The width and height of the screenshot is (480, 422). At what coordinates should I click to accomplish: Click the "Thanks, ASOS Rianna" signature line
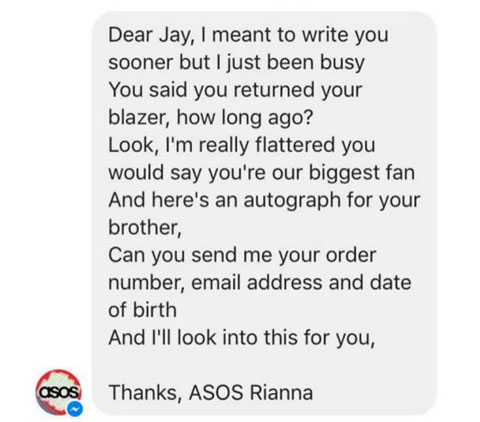click(211, 392)
